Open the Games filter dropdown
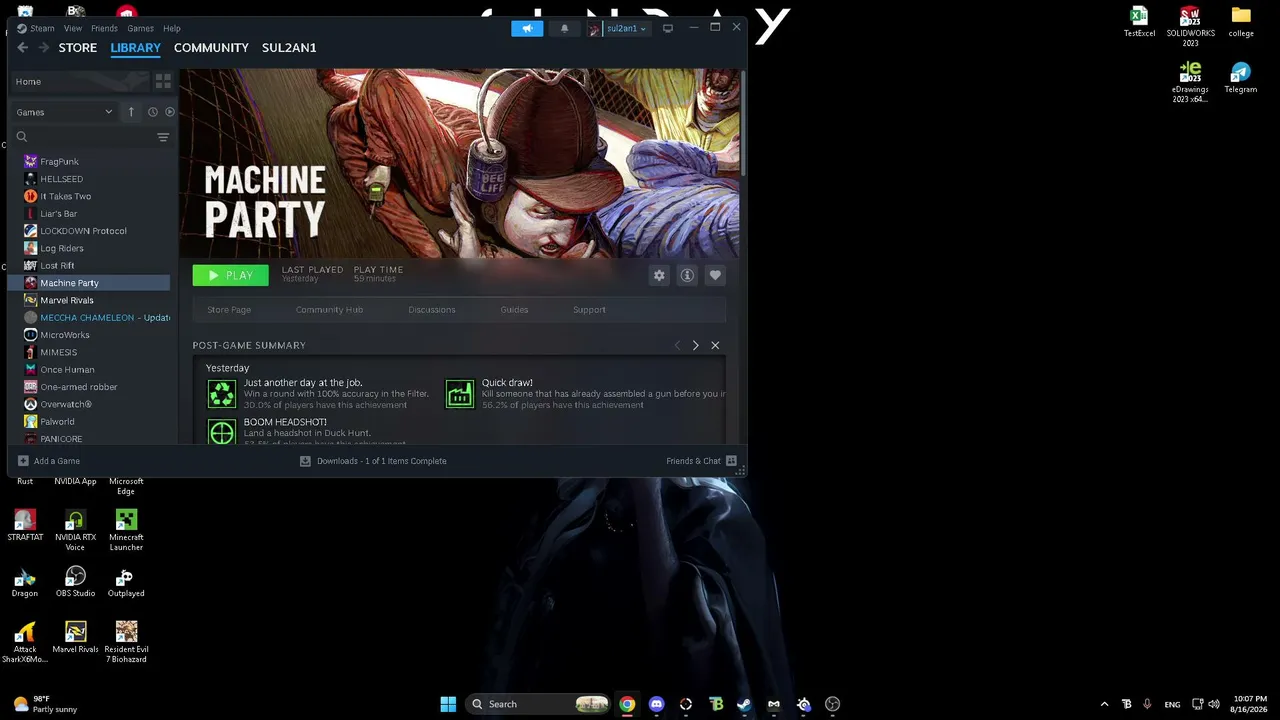Image resolution: width=1280 pixels, height=720 pixels. pos(65,112)
